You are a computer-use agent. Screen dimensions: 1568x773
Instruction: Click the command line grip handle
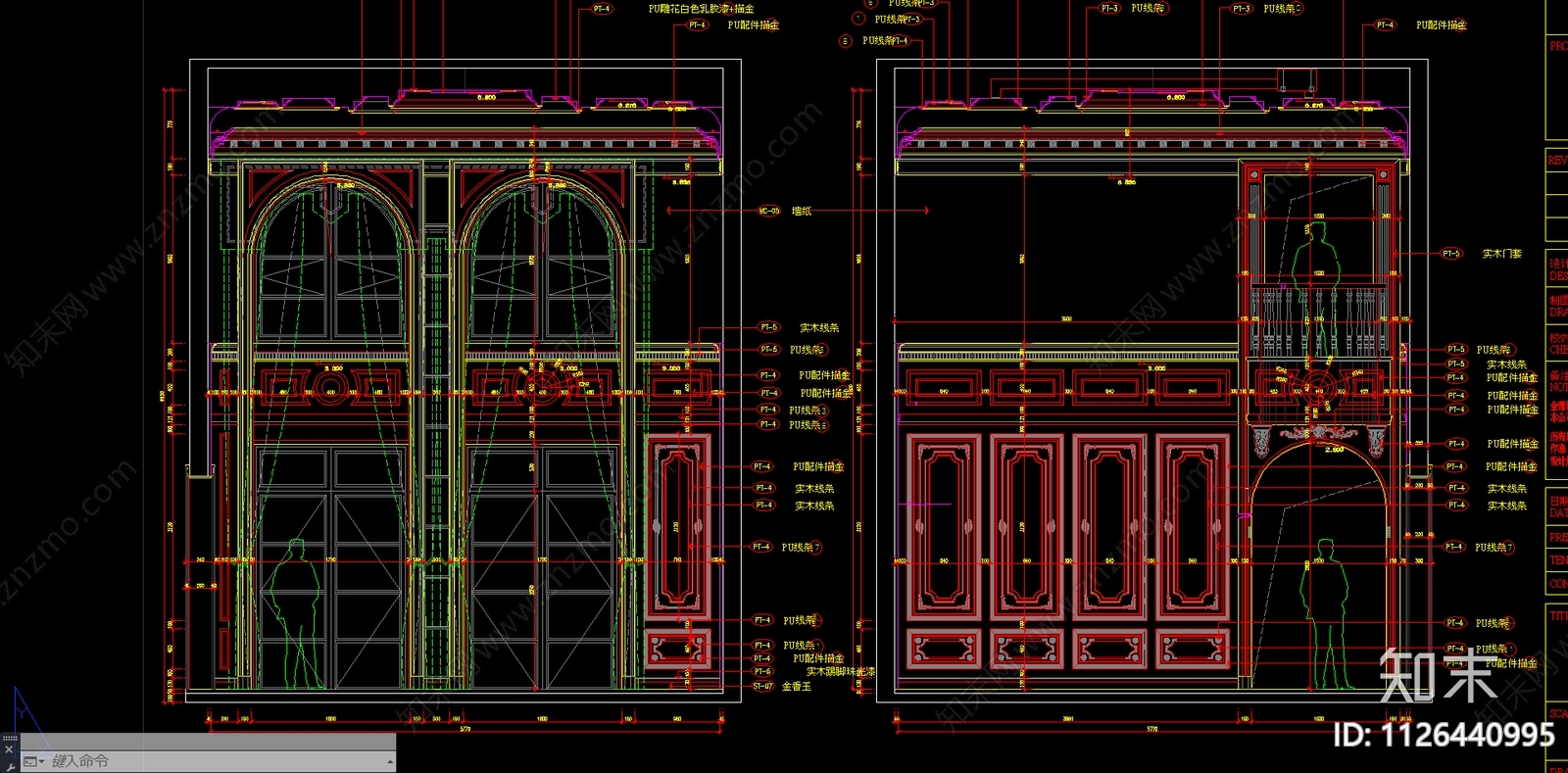(x=9, y=738)
